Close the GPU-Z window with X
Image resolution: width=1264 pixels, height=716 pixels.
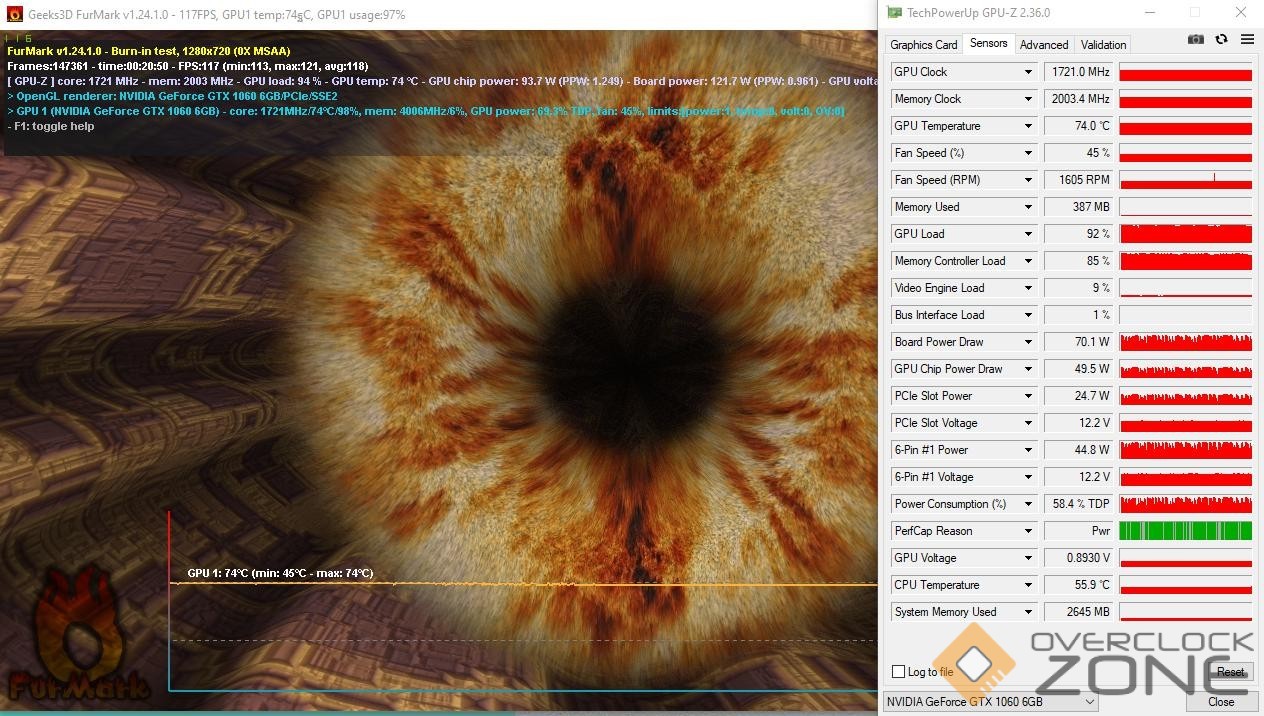click(1241, 13)
